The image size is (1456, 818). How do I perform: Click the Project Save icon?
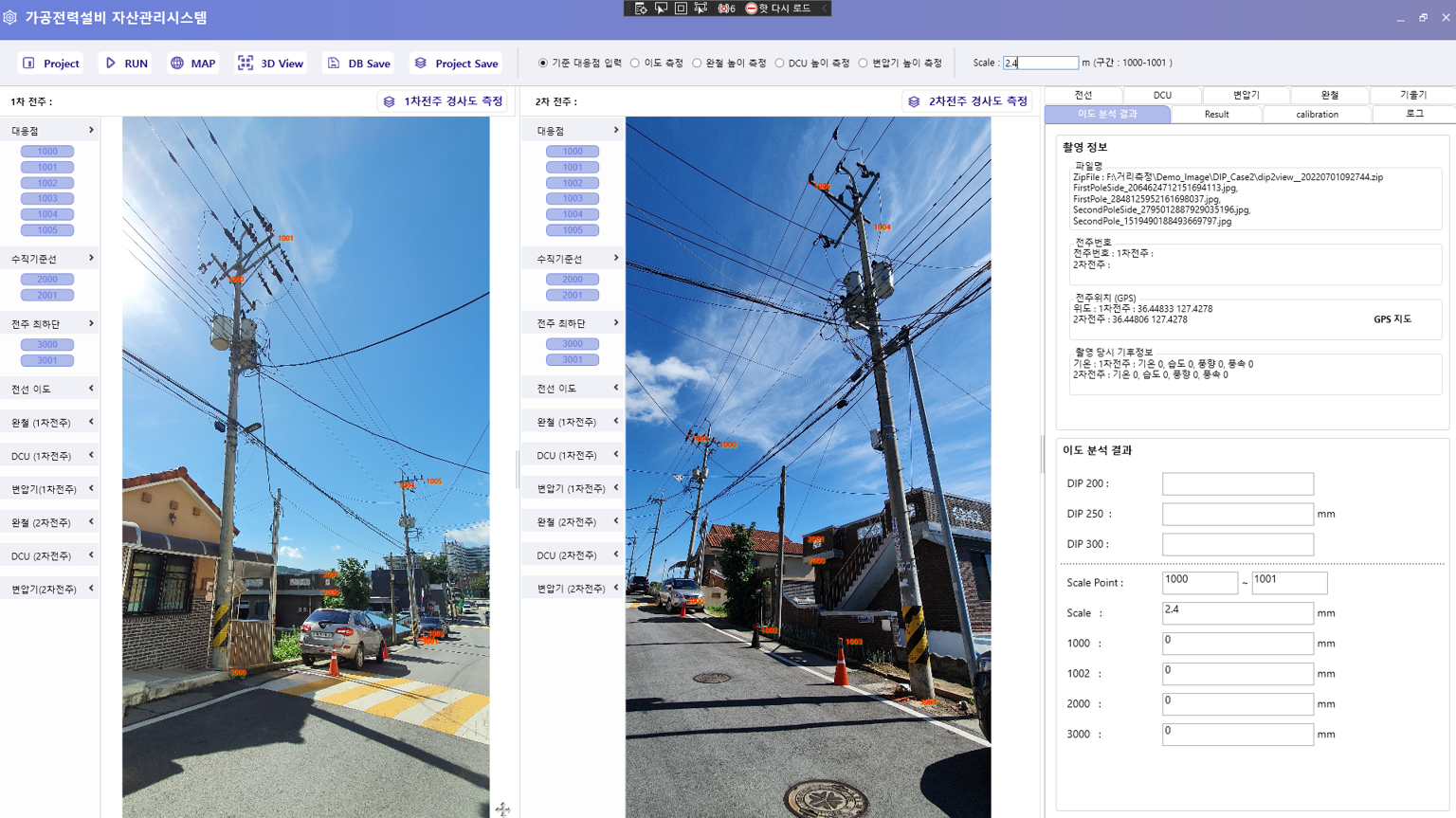[x=421, y=64]
